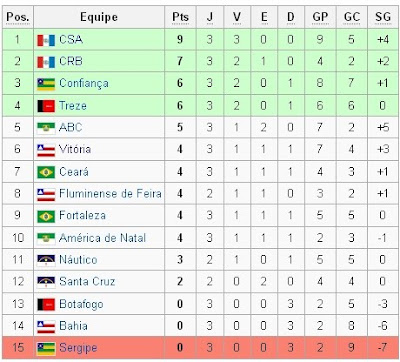Click the GP column header
This screenshot has width=400, height=362.
pos(320,17)
